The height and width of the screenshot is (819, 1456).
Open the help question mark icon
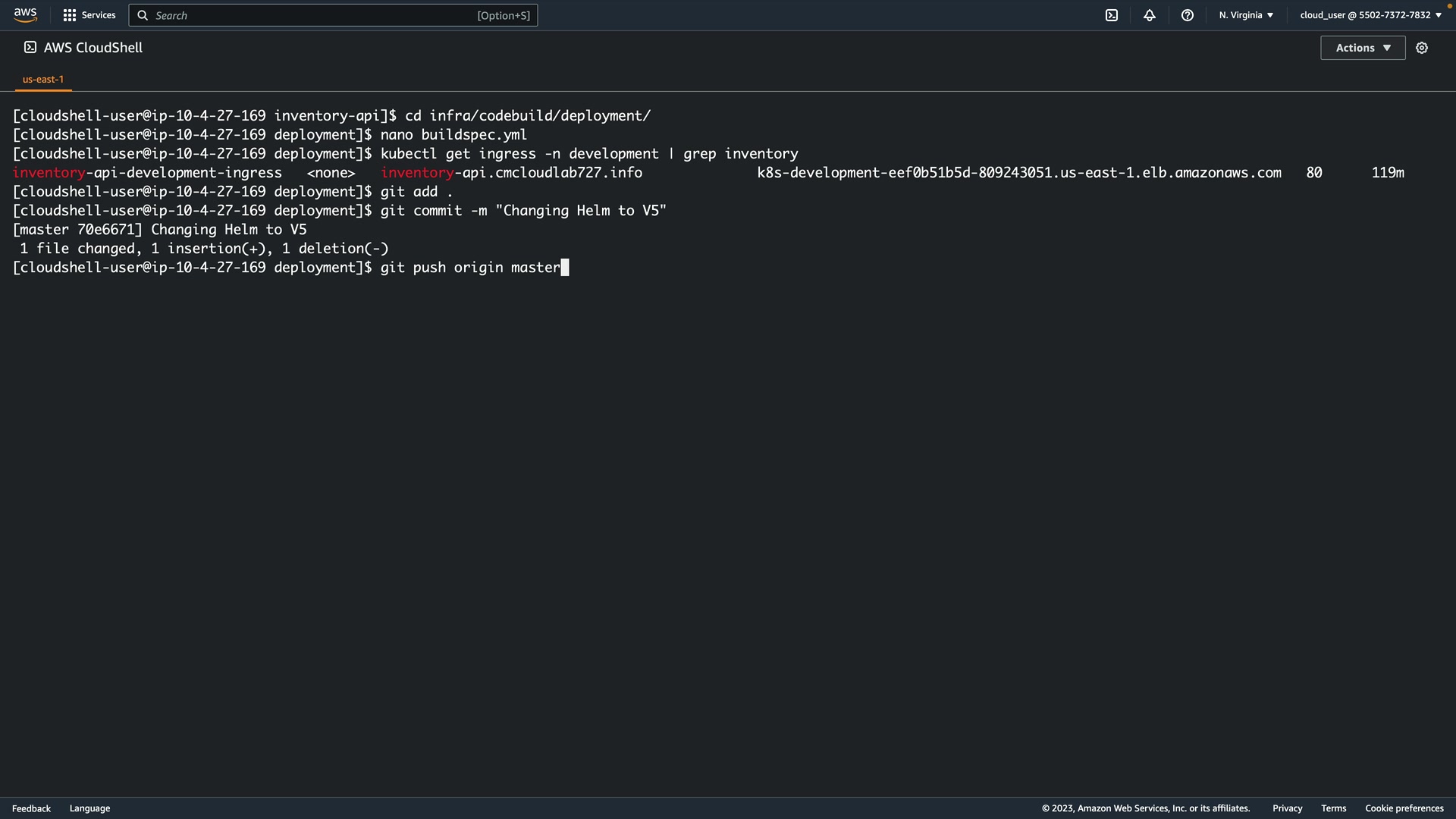click(x=1188, y=15)
